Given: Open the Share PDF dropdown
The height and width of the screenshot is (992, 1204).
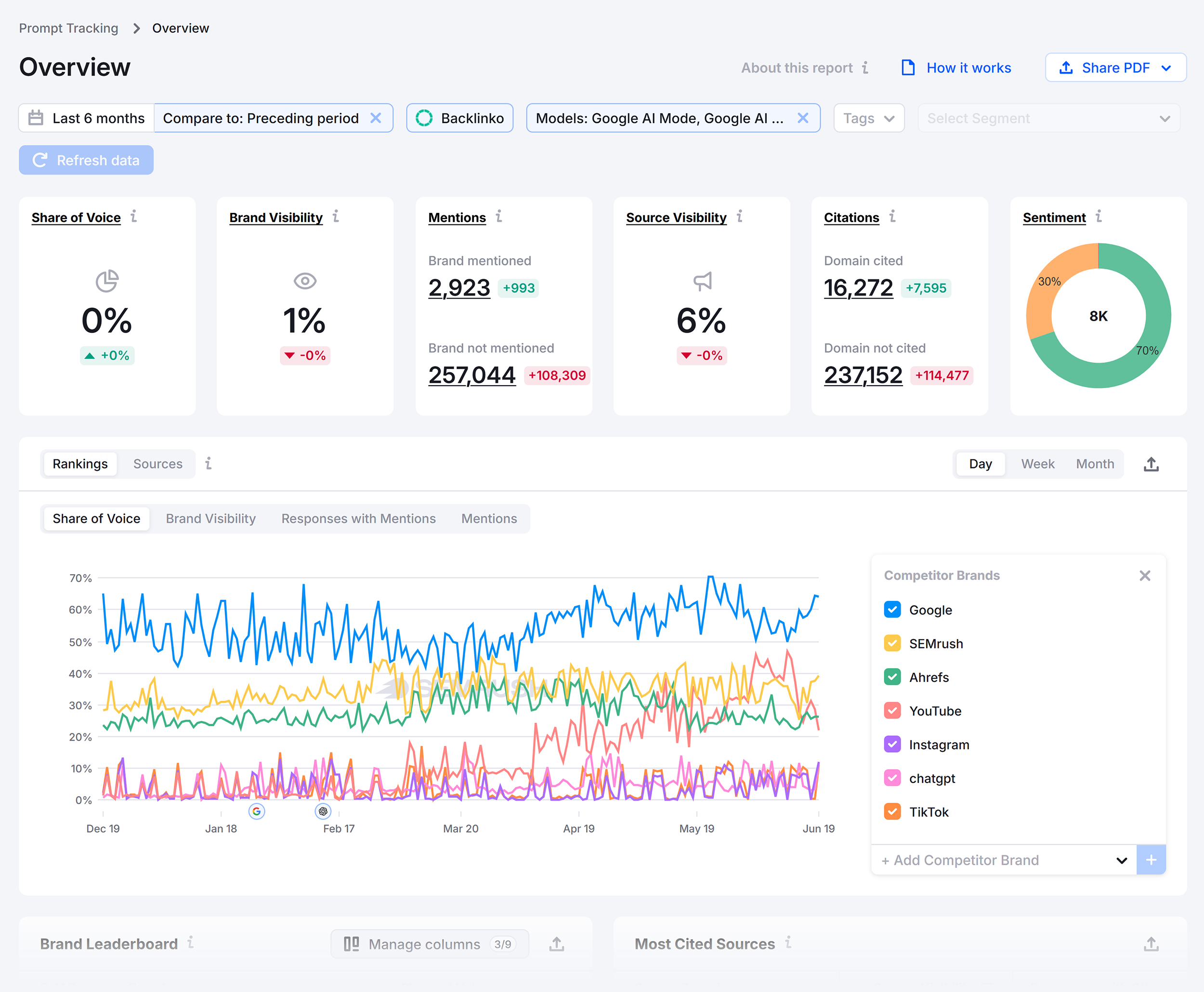Looking at the screenshot, I should coord(1115,67).
